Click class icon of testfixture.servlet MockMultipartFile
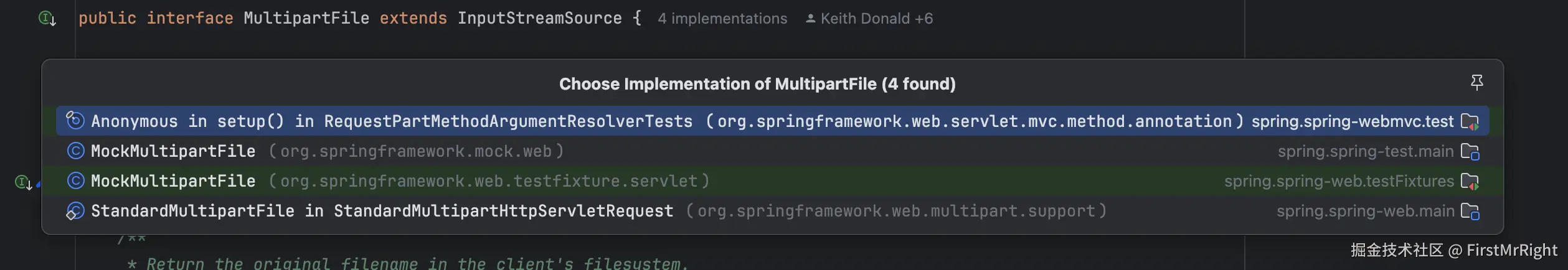Screen dimensions: 1568x270 (75, 181)
